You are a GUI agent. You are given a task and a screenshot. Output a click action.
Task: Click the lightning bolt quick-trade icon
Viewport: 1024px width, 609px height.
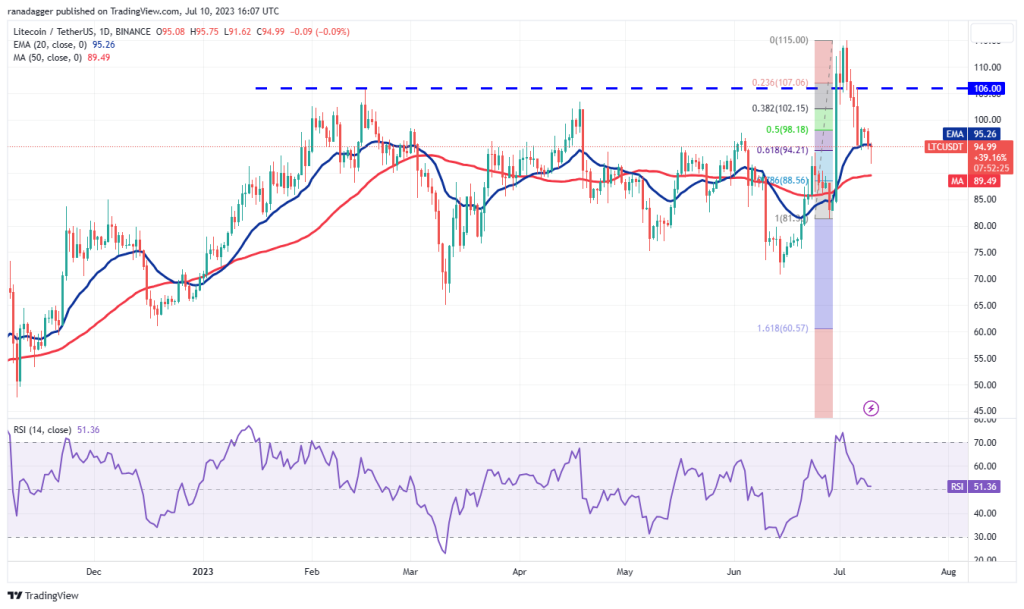tap(871, 408)
